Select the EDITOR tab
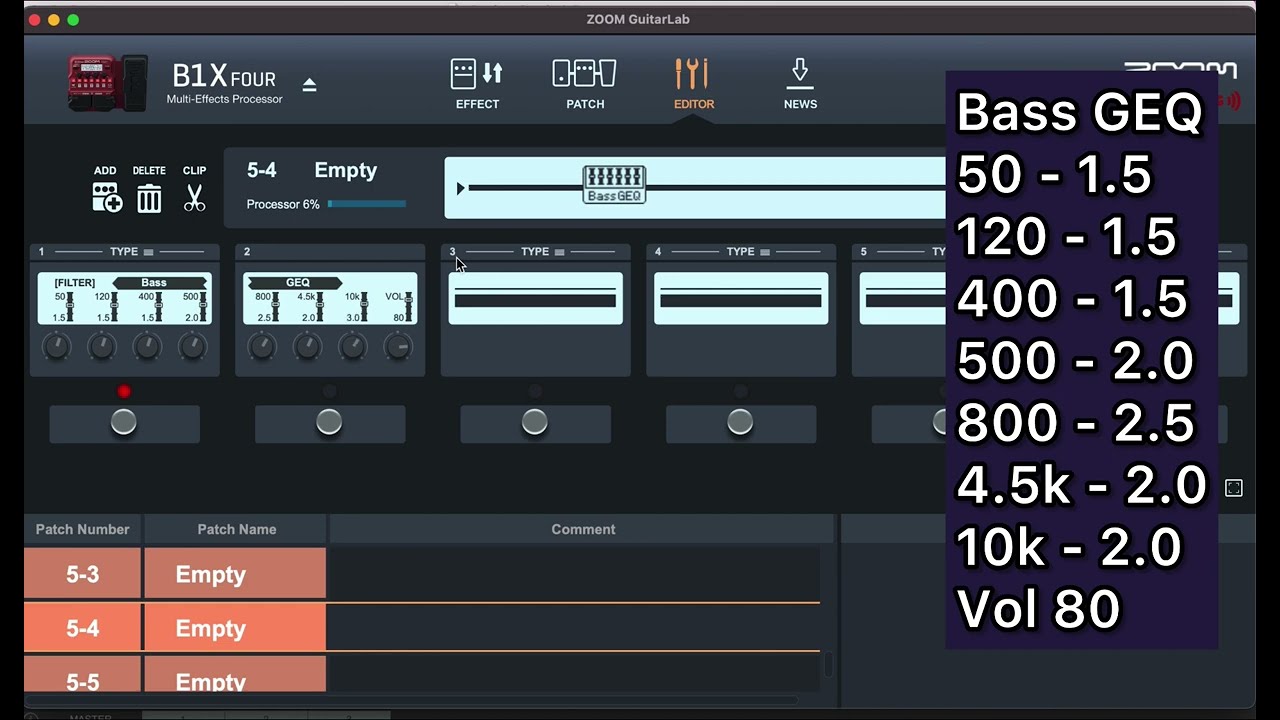 point(693,84)
